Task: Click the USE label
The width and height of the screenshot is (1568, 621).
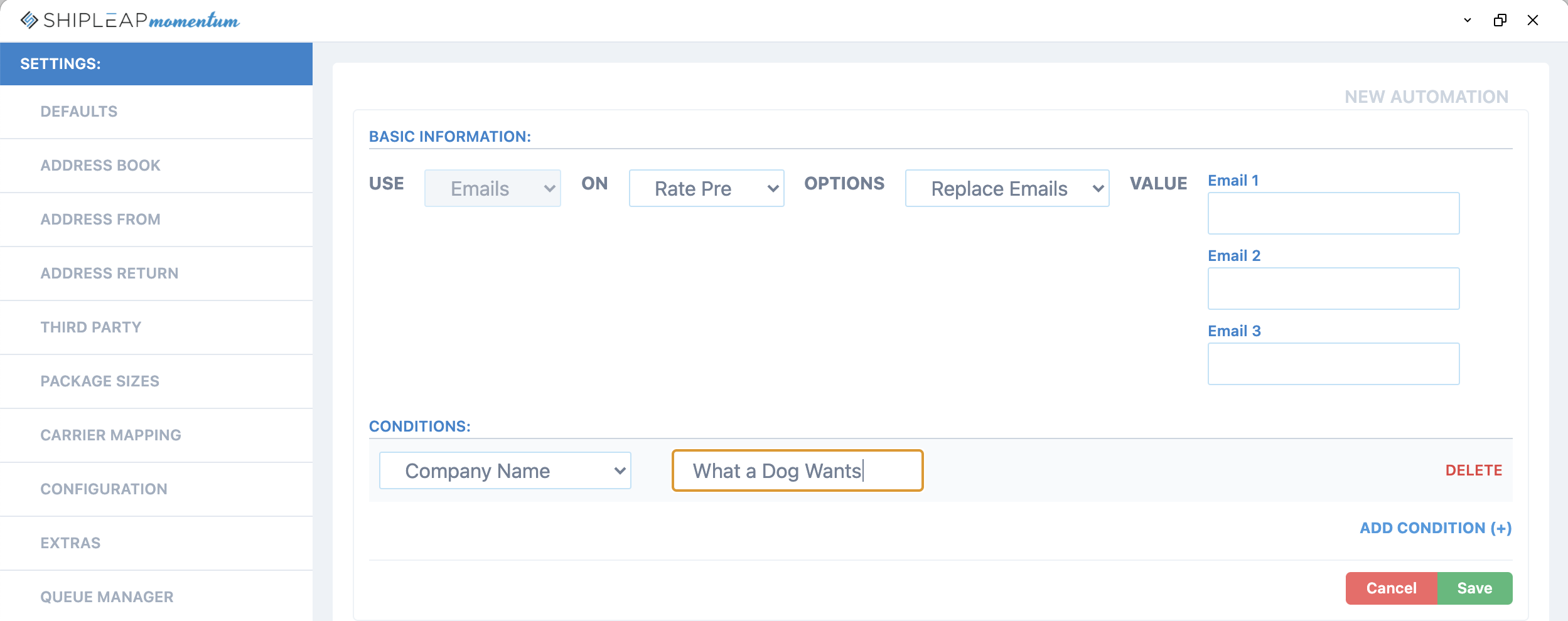Action: click(x=387, y=183)
